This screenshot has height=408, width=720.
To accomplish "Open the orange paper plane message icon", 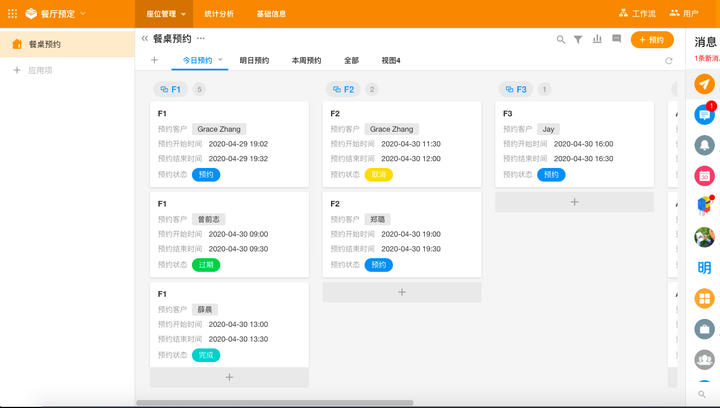I will coord(704,84).
